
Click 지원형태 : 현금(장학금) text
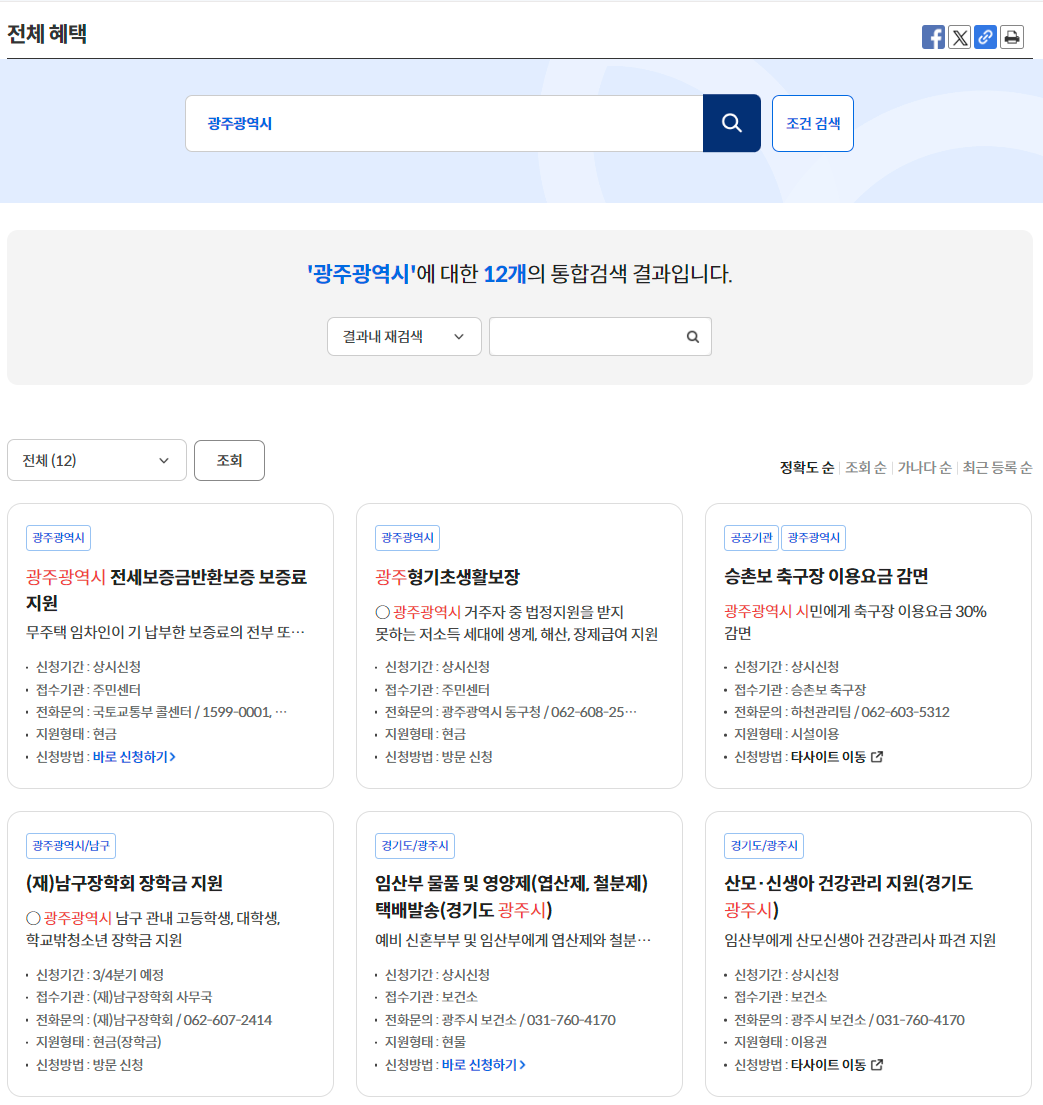[99, 1042]
